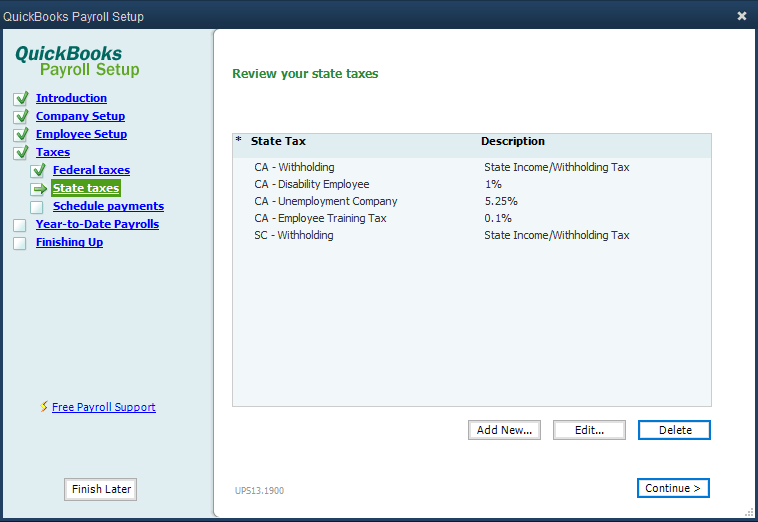Click the empty Schedule payments checkbox

(37, 207)
